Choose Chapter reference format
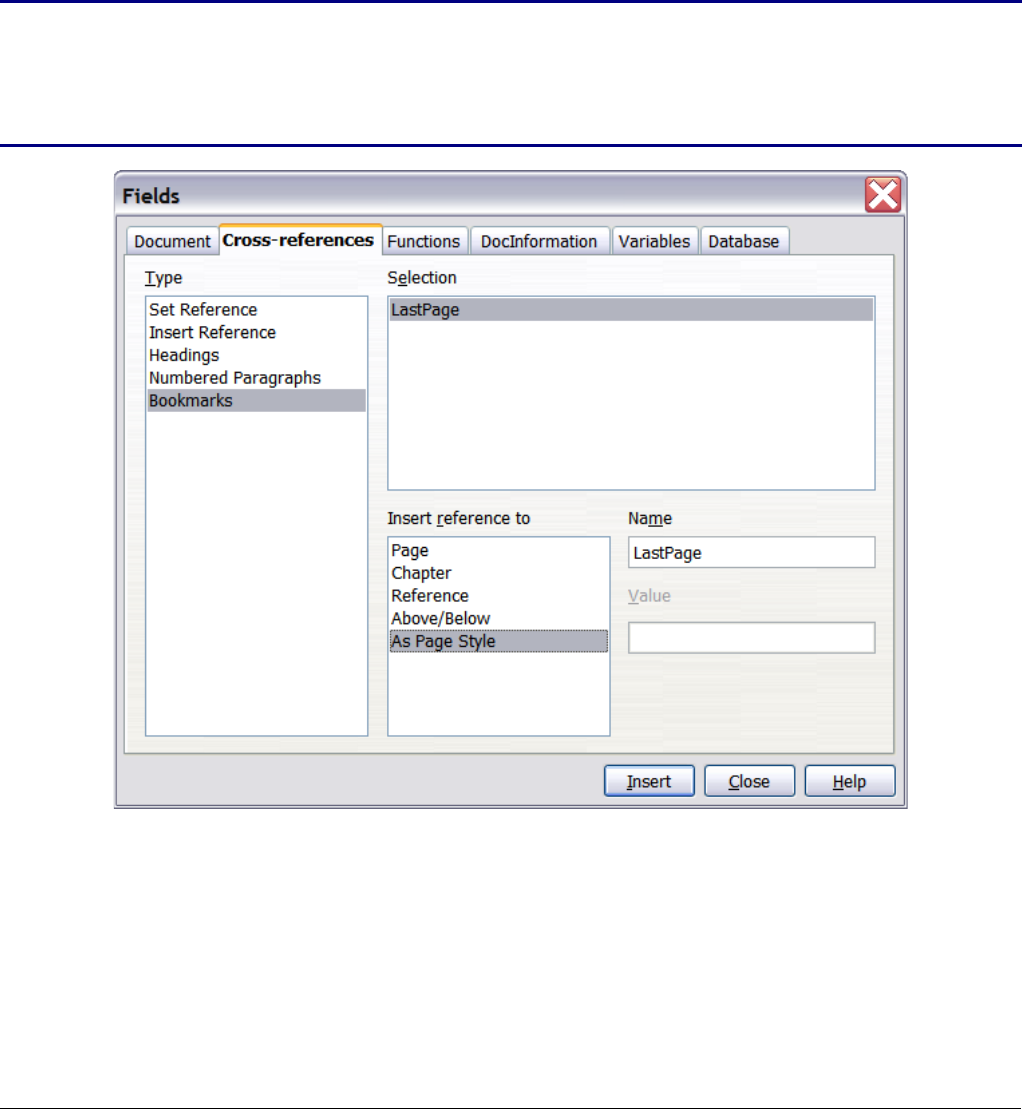The height and width of the screenshot is (1109, 1022). [x=499, y=573]
